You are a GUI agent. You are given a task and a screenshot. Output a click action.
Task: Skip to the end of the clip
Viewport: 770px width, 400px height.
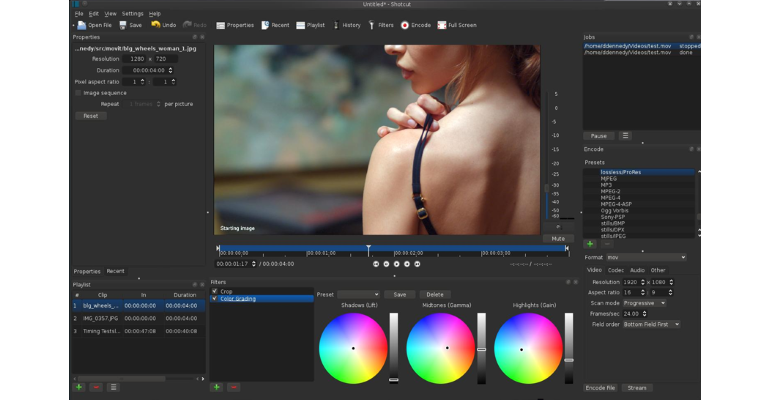417,264
